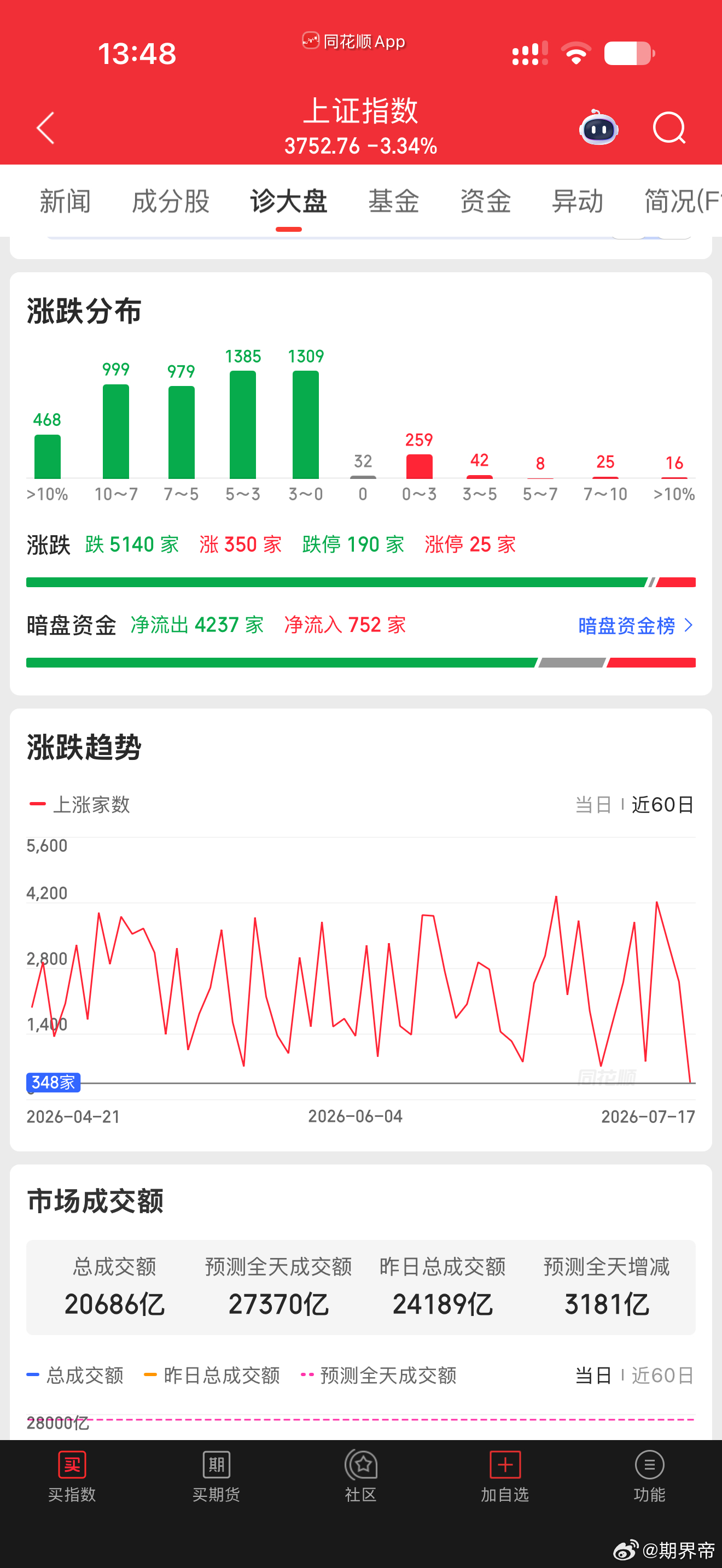
Task: Switch to 基金 tab
Action: 393,201
